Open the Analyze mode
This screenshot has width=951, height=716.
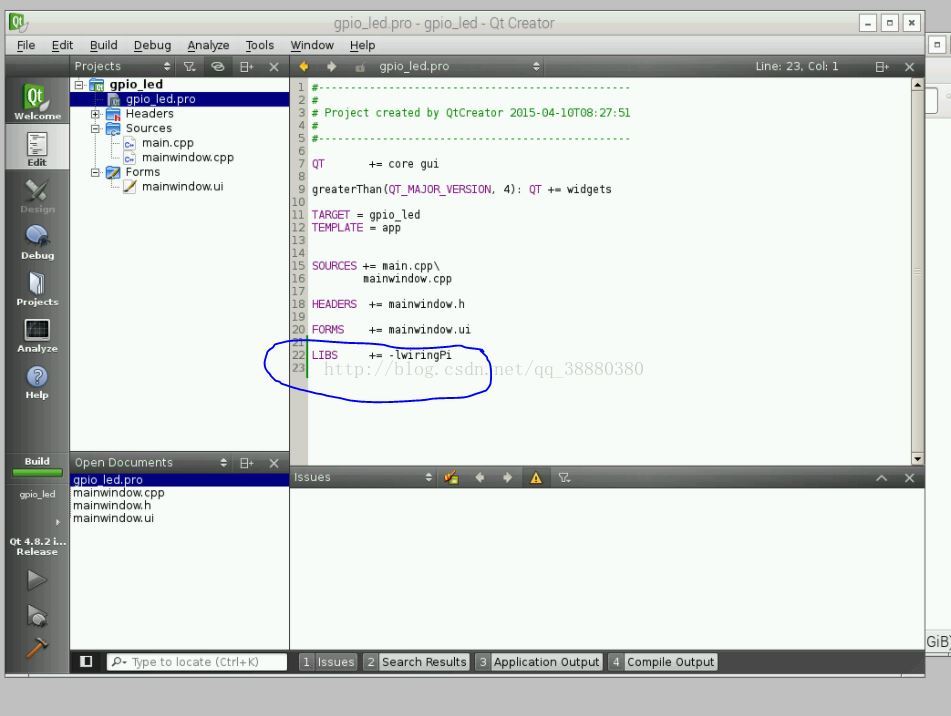click(x=37, y=335)
